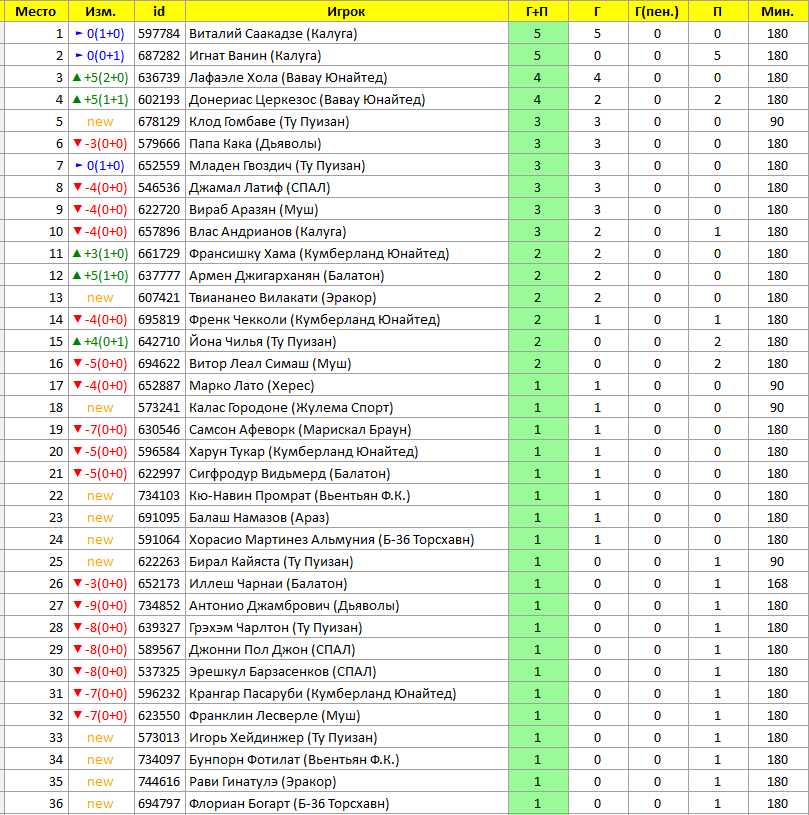The width and height of the screenshot is (809, 815).
Task: Click the 'Игрок' column header
Action: (x=346, y=11)
